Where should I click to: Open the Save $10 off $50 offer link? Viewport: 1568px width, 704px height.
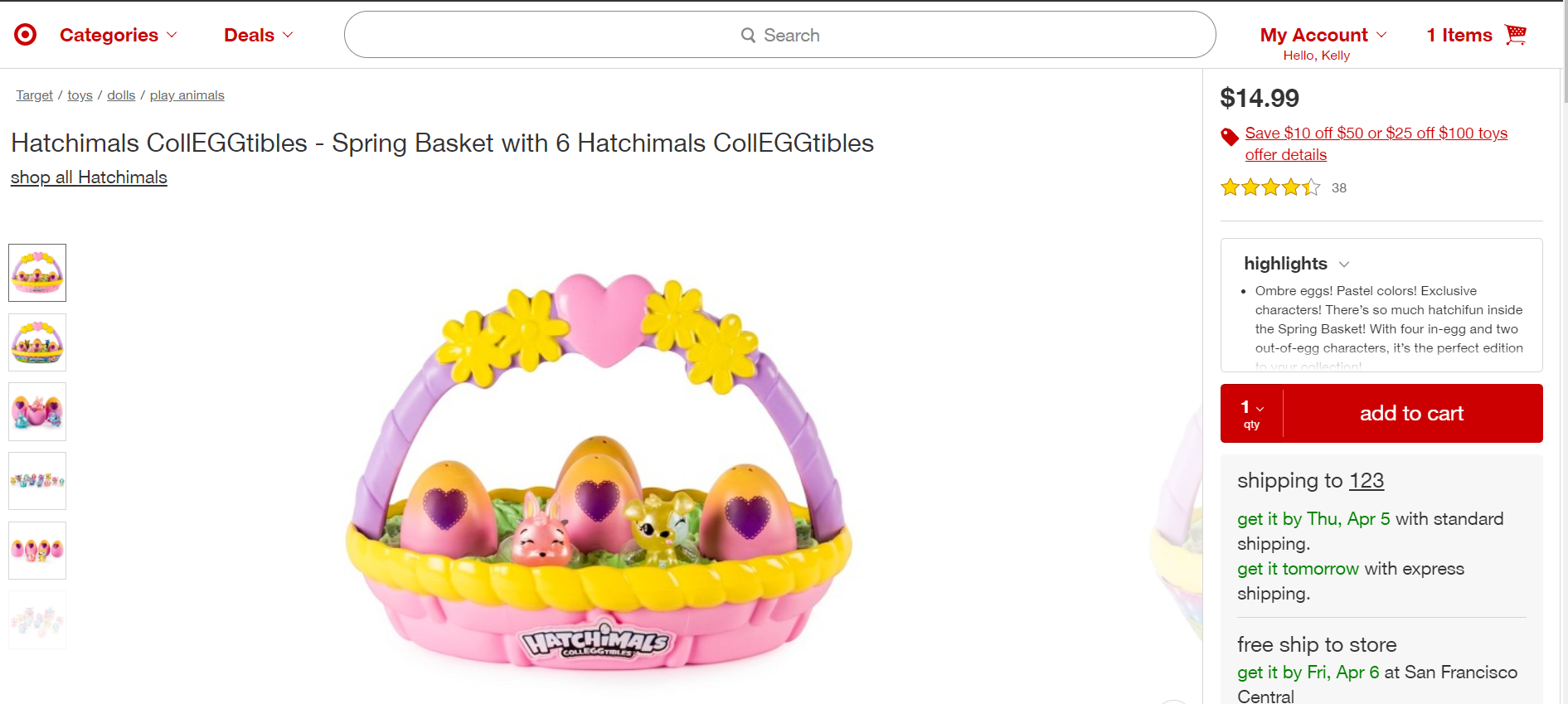[x=1376, y=134]
